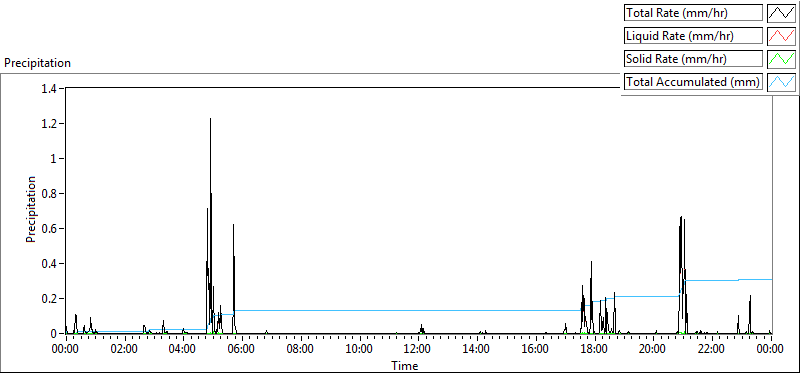Select the Total Accumulated (mm) legend label

[693, 82]
